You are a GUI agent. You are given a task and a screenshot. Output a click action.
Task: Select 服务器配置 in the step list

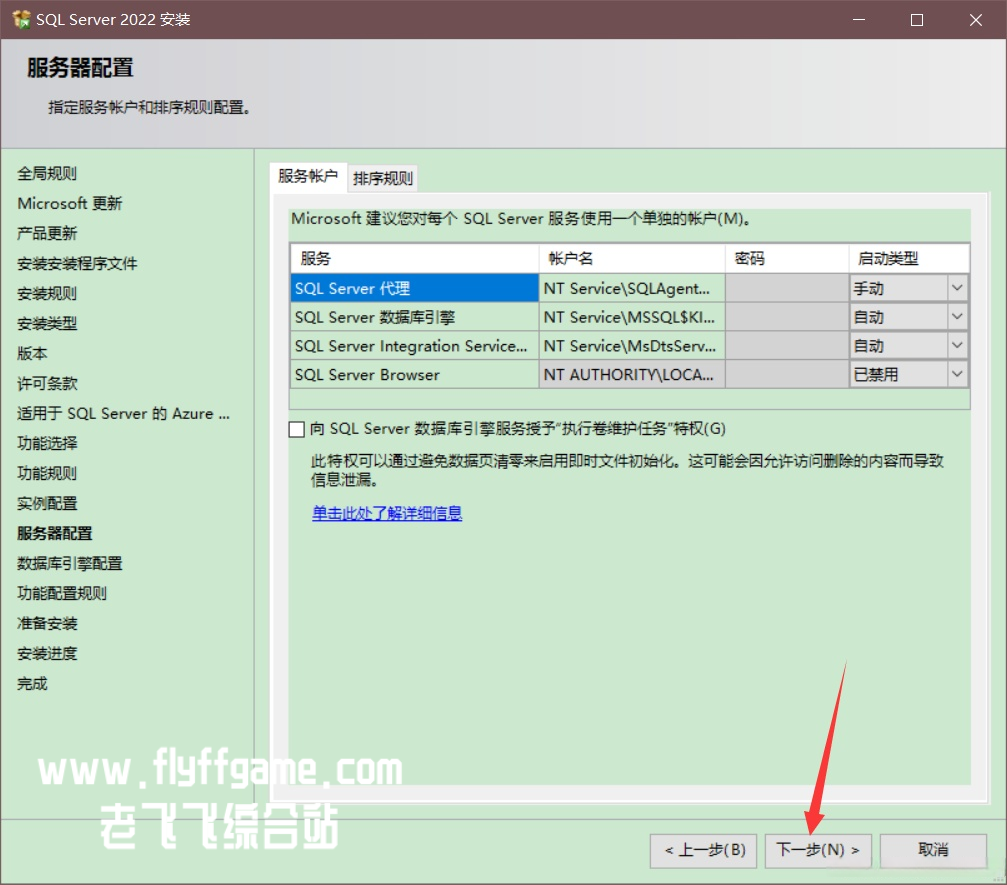[55, 533]
